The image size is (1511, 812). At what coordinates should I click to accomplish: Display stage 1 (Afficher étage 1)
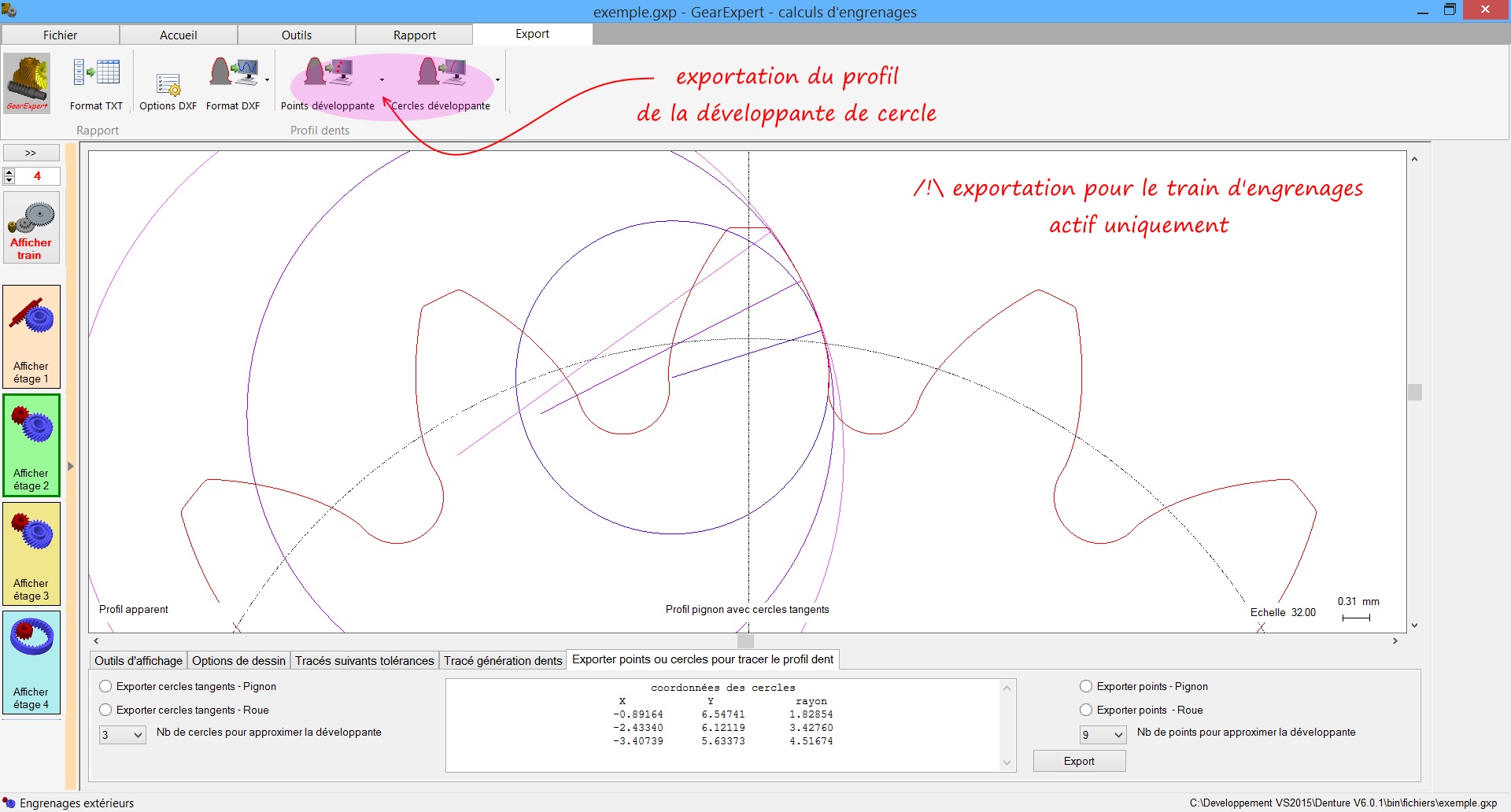click(31, 337)
